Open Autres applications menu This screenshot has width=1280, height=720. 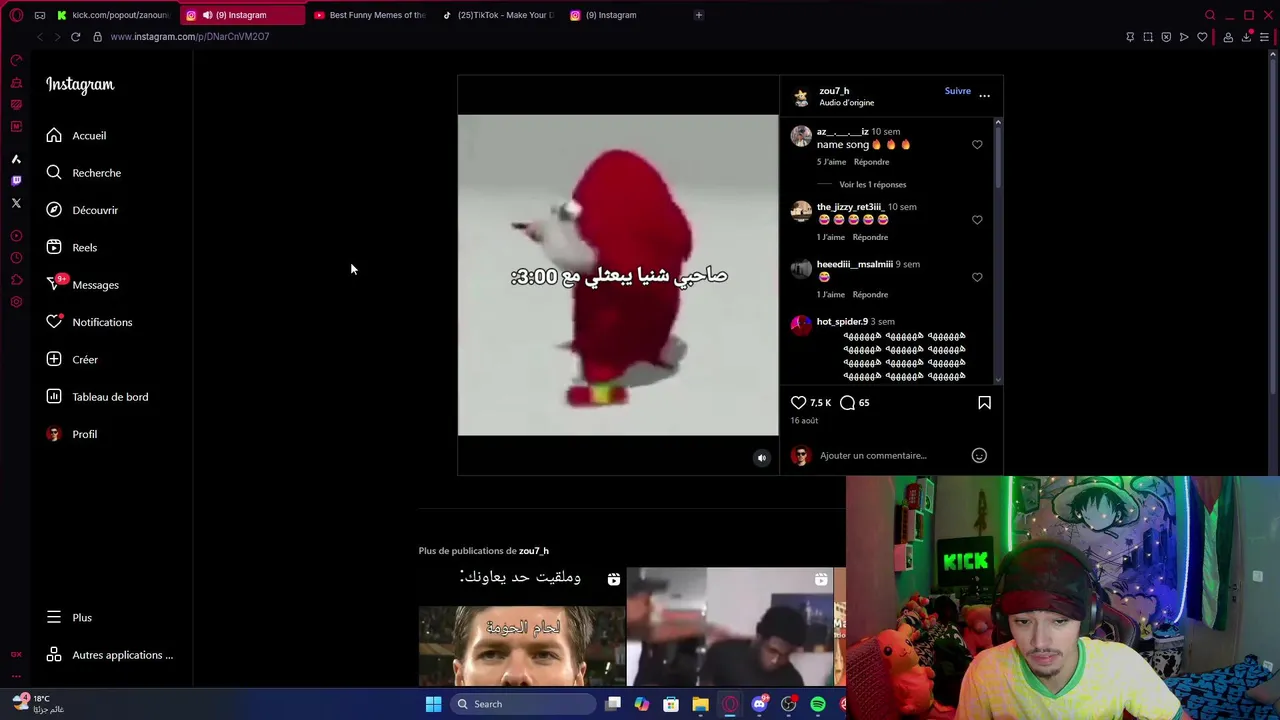click(x=109, y=655)
